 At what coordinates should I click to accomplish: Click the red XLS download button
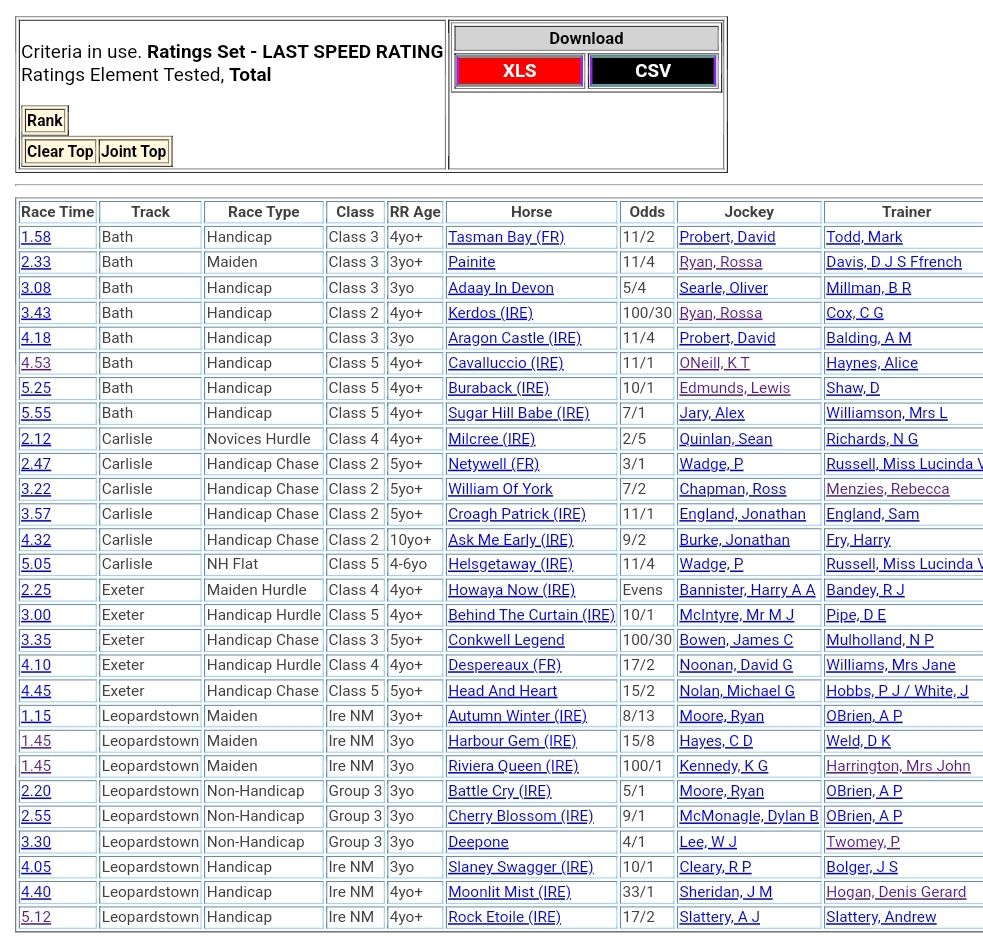[519, 71]
